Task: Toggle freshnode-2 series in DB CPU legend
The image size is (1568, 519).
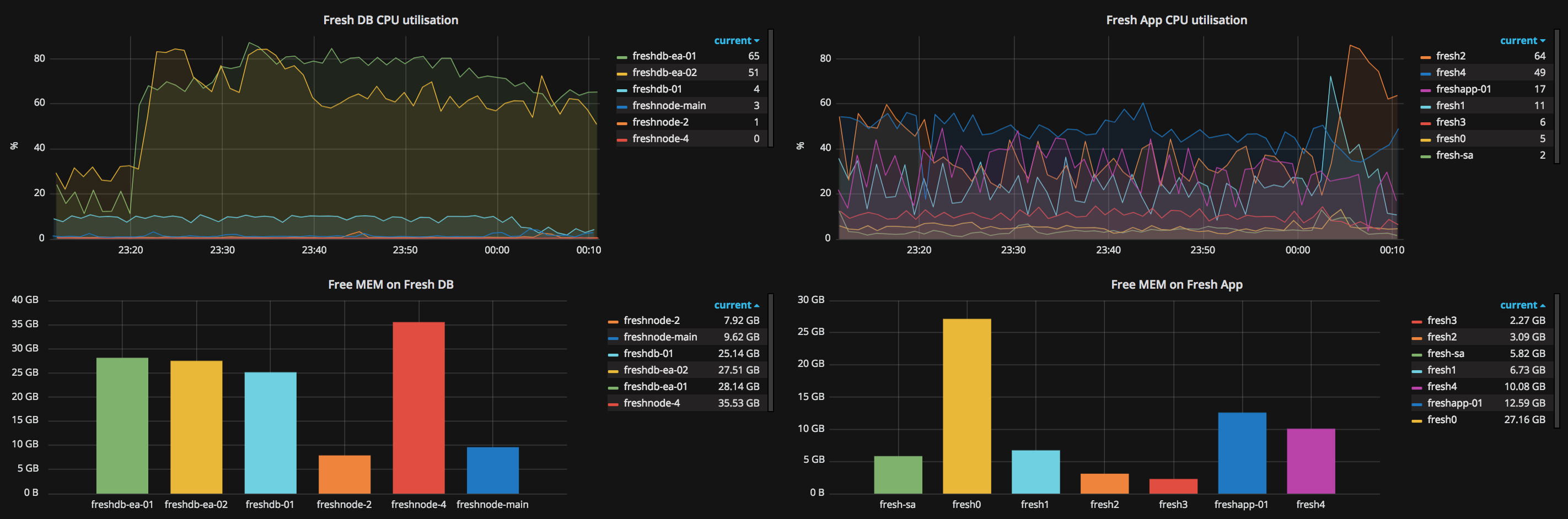Action: (661, 122)
